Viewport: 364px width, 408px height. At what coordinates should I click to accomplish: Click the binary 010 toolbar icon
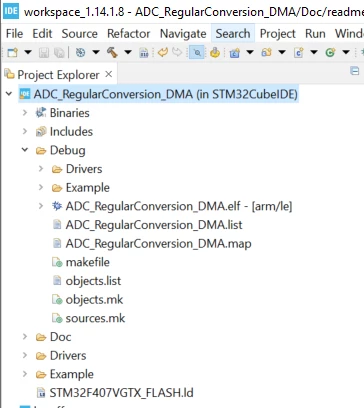coord(144,53)
